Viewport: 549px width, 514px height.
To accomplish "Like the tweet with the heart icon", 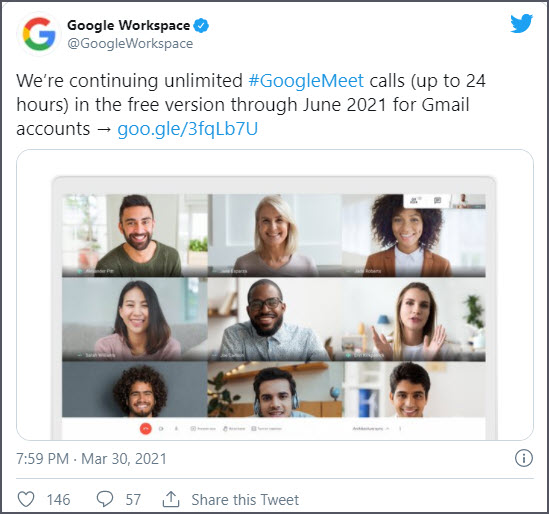I will pos(26,499).
